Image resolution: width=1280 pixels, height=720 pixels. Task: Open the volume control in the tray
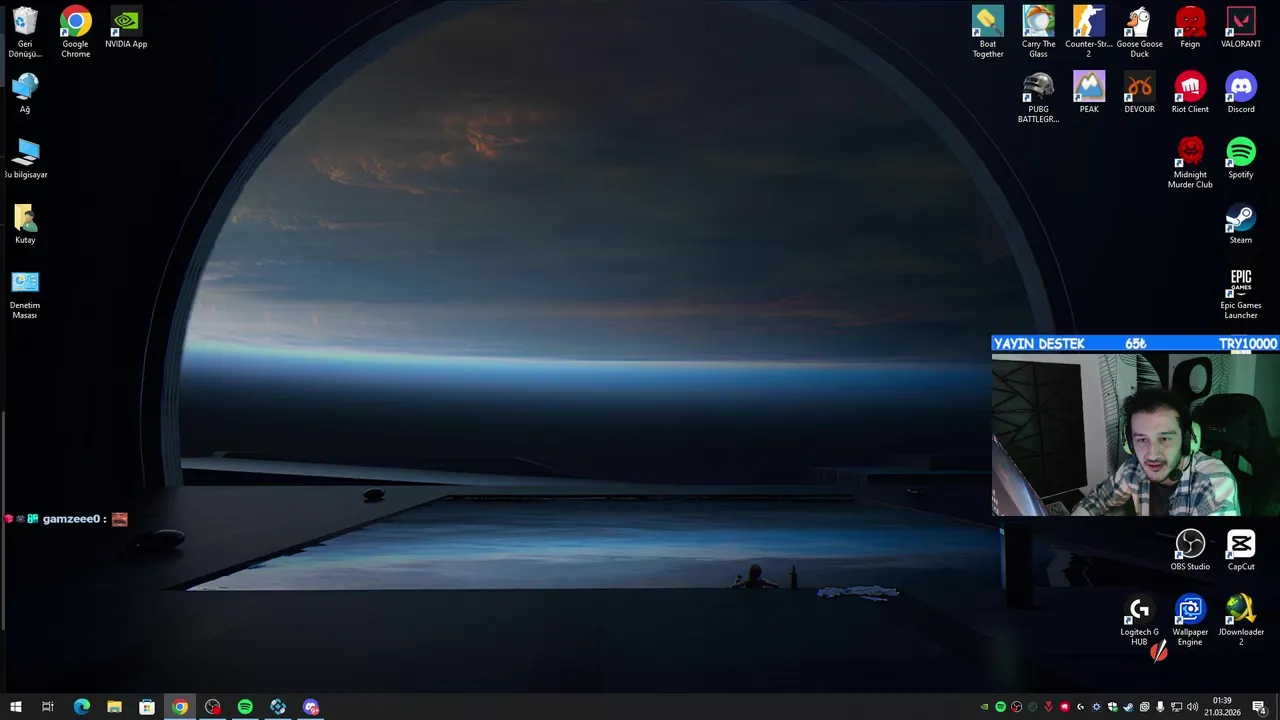click(x=1192, y=707)
